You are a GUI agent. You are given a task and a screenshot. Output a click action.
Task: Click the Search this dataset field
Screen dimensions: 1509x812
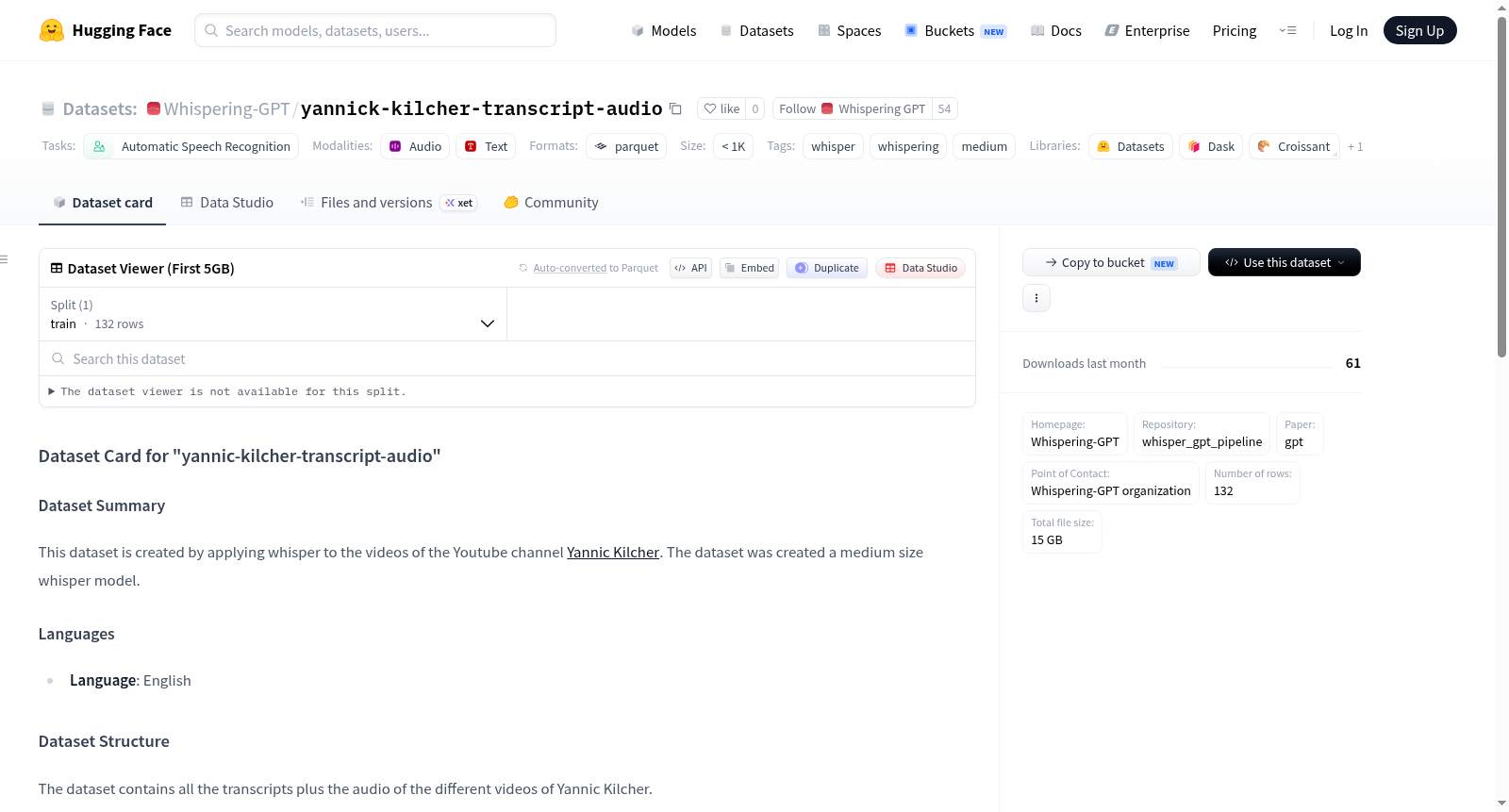[507, 358]
